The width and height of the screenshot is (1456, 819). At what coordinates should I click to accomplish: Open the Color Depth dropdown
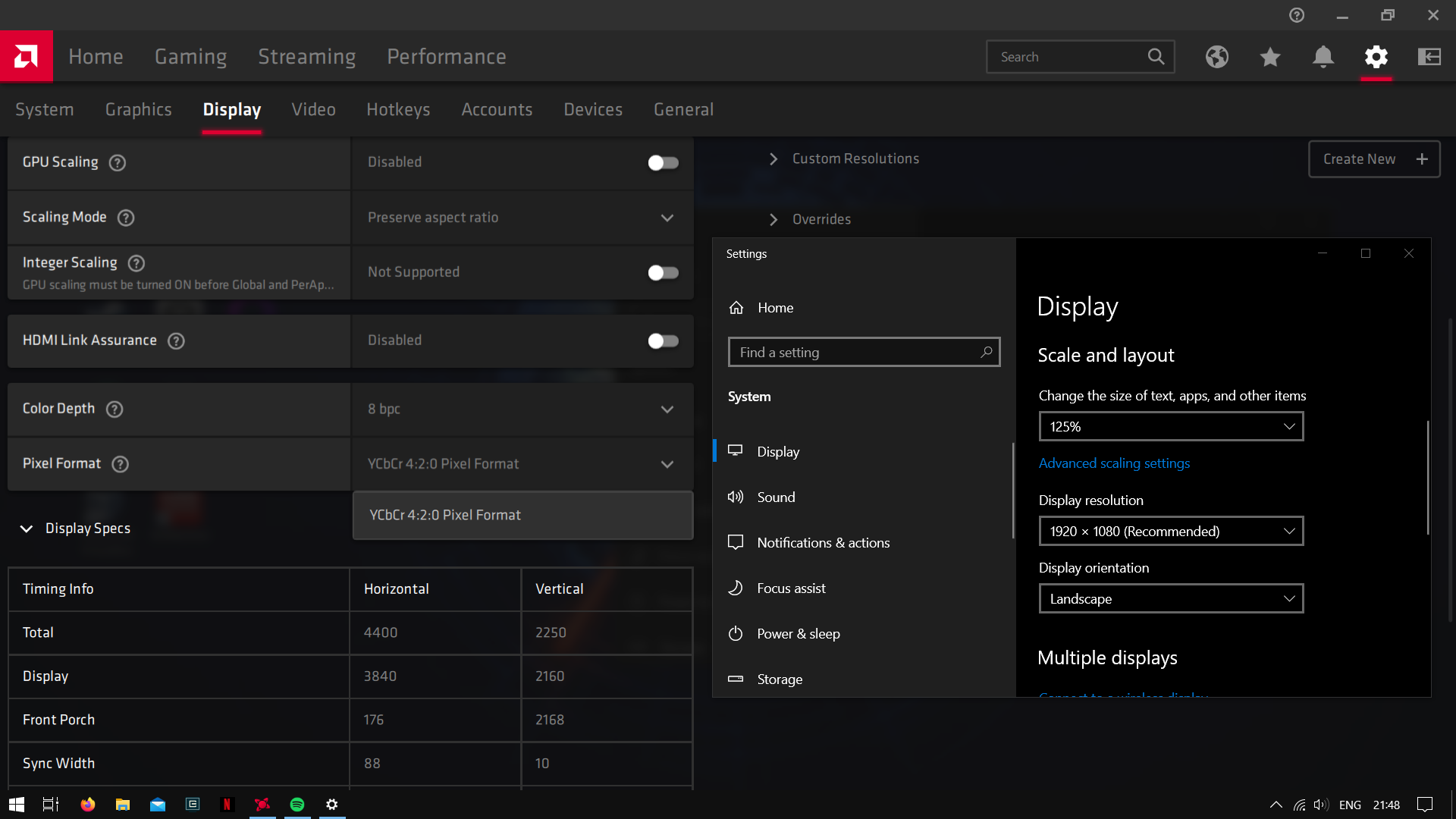point(522,409)
